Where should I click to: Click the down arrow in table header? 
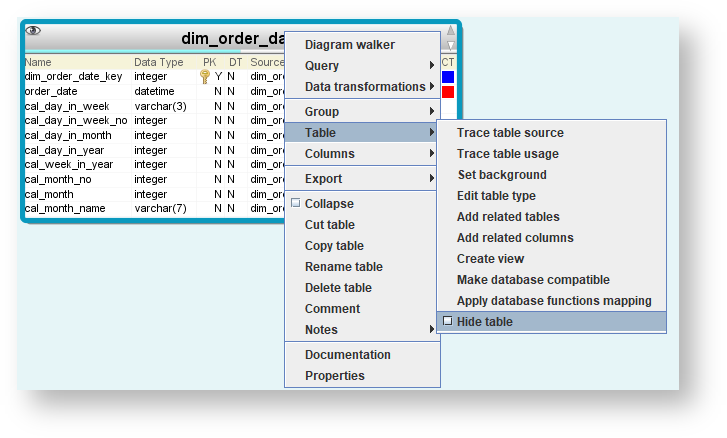point(450,45)
